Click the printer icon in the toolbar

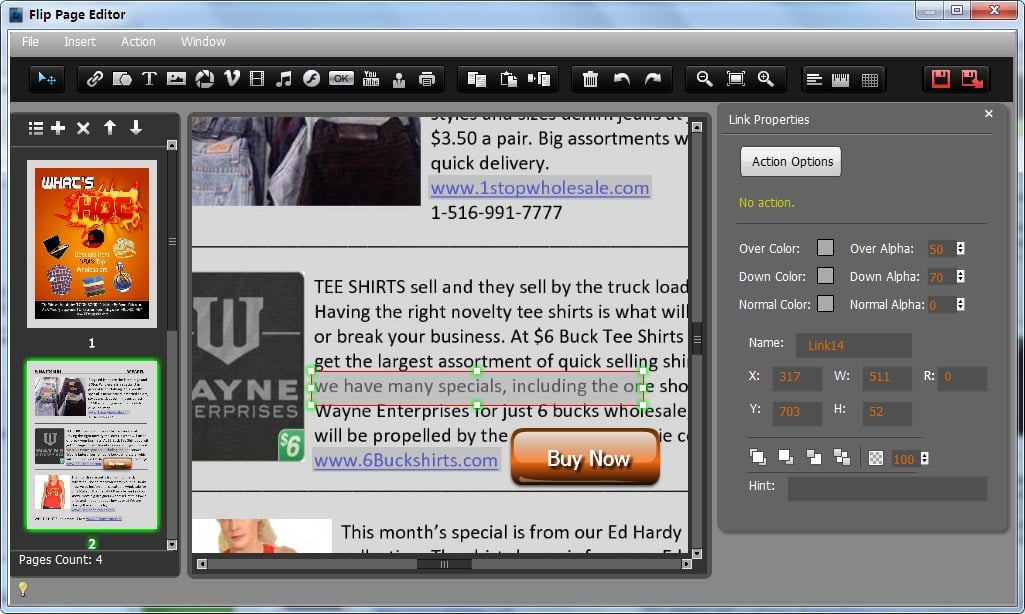coord(427,79)
